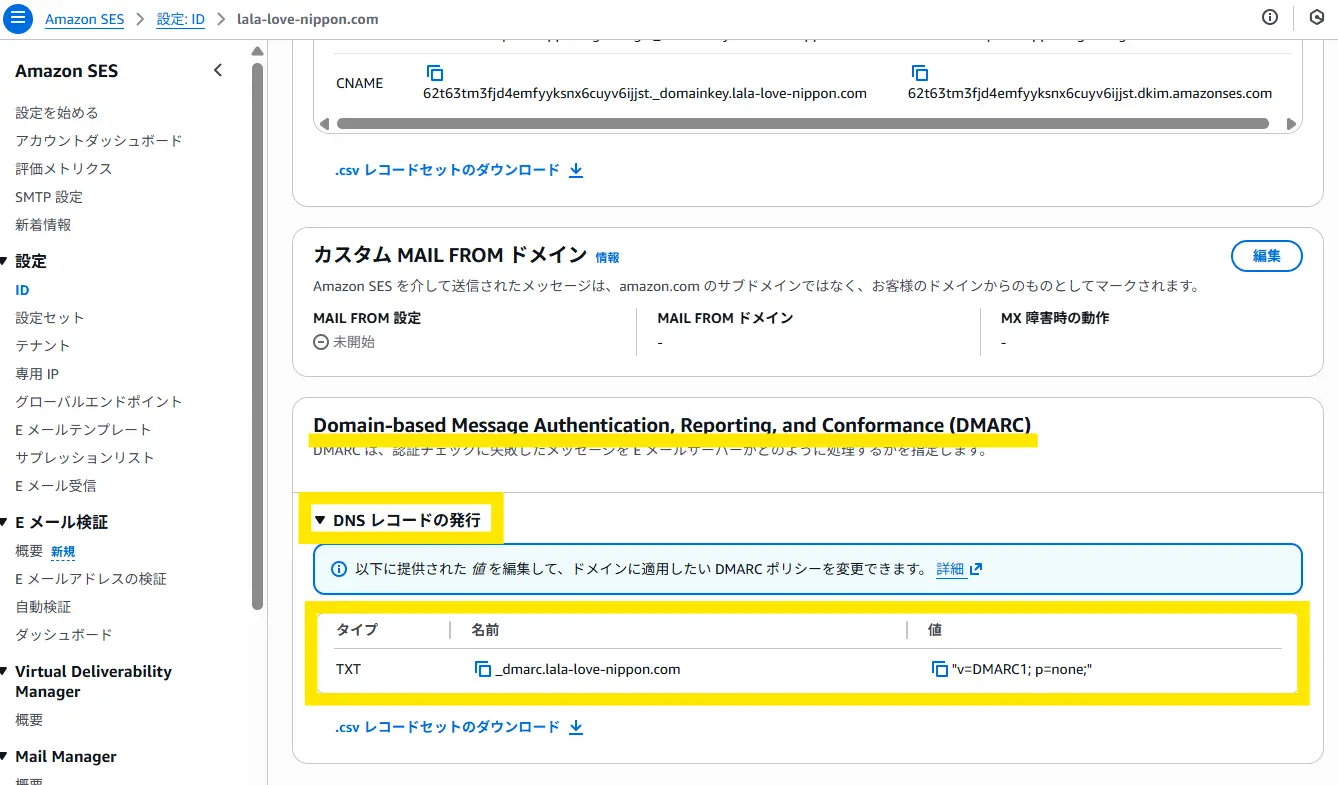Click the 編集 button for MAIL FROM
The height and width of the screenshot is (785, 1338).
pos(1266,256)
